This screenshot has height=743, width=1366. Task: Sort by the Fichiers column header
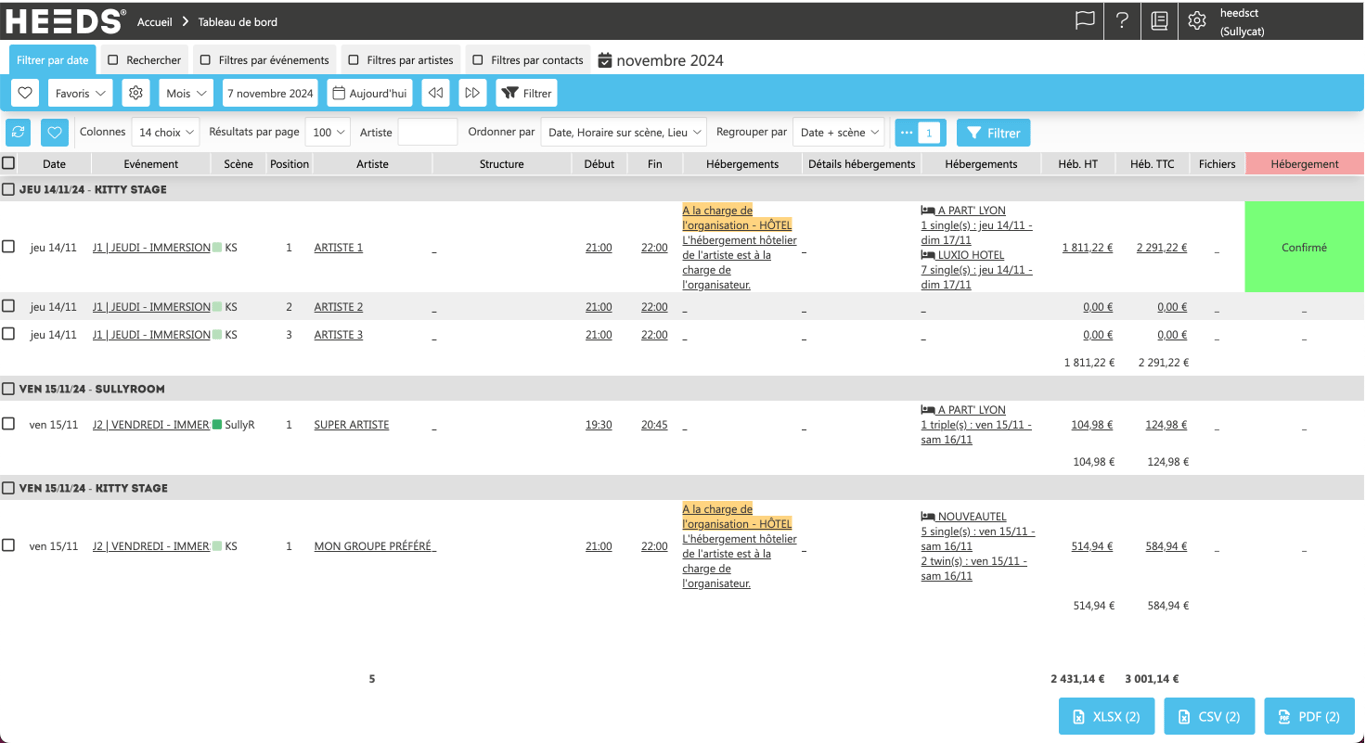(1217, 164)
